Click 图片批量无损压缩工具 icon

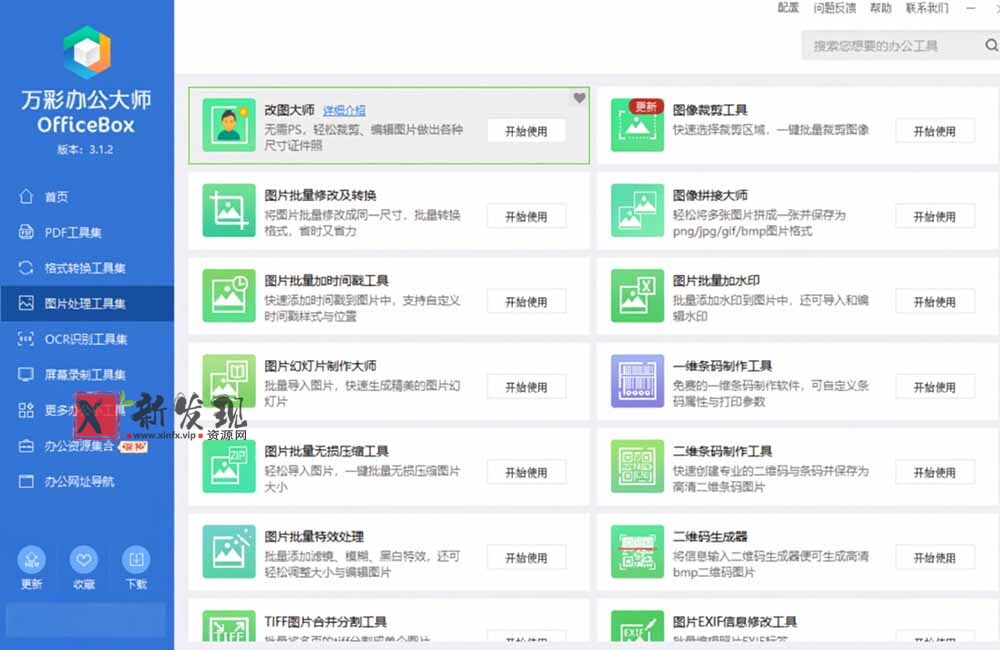(229, 466)
